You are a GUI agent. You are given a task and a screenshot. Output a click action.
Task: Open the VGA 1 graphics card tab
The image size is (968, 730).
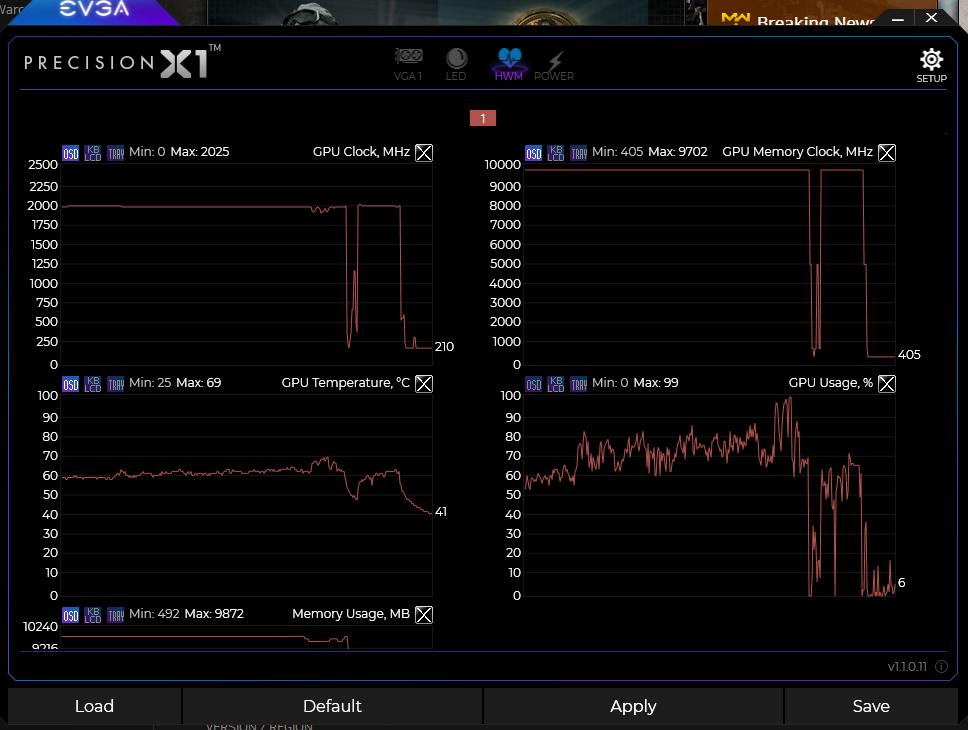408,64
